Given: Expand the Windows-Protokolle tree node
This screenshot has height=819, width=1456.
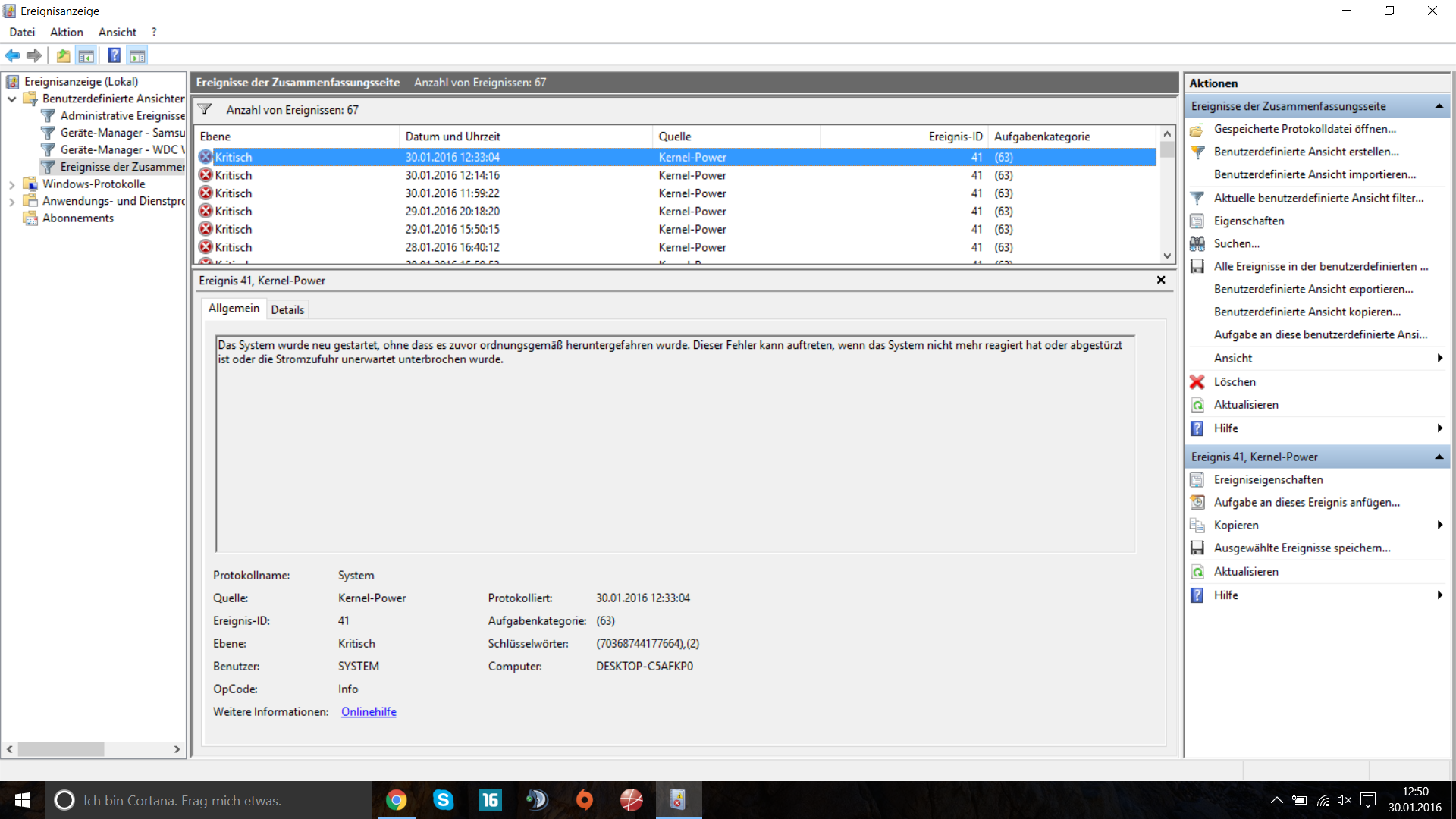Looking at the screenshot, I should (x=12, y=184).
